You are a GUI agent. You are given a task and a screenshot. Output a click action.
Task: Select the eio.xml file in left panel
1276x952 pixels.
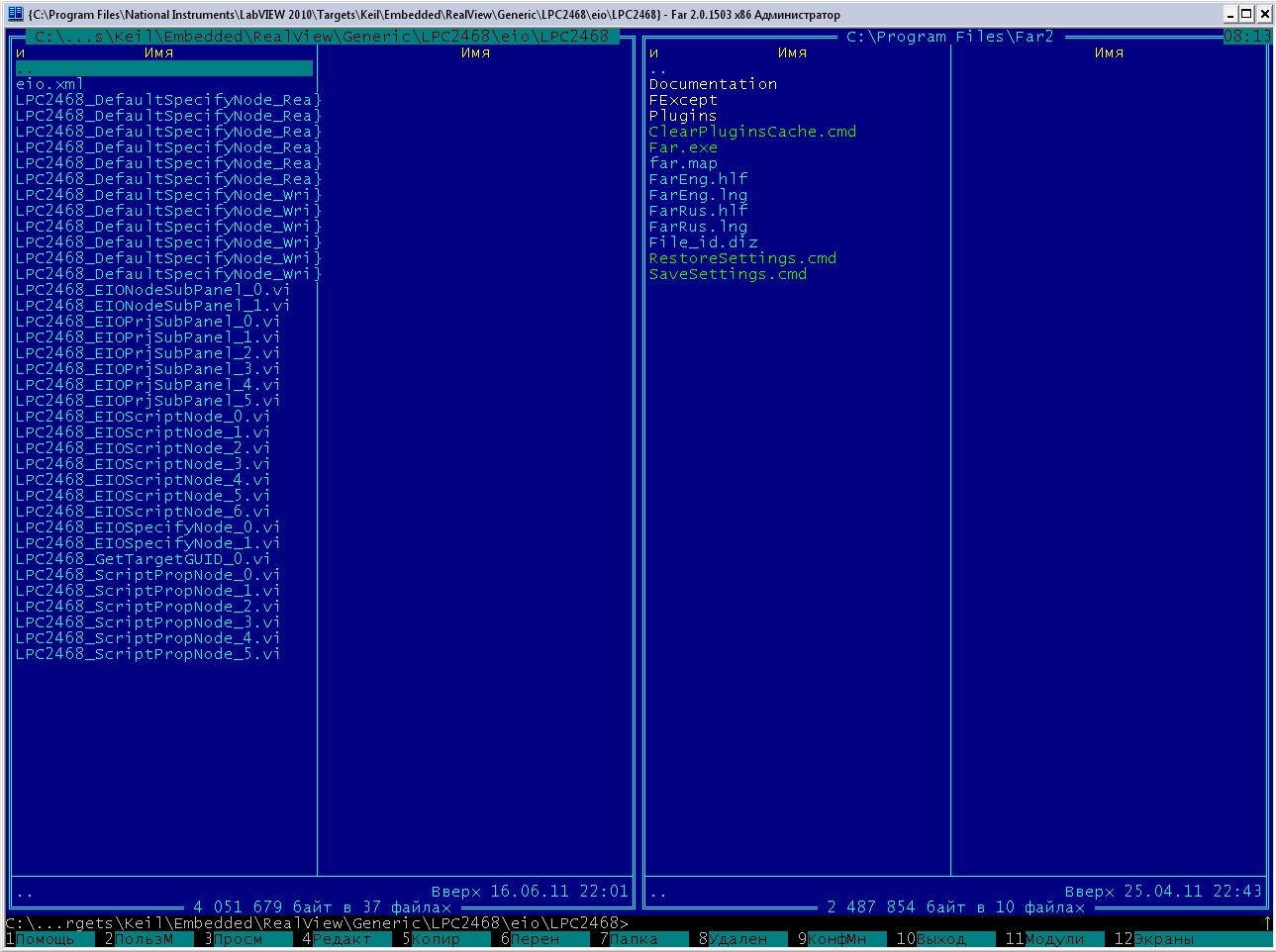pos(49,84)
